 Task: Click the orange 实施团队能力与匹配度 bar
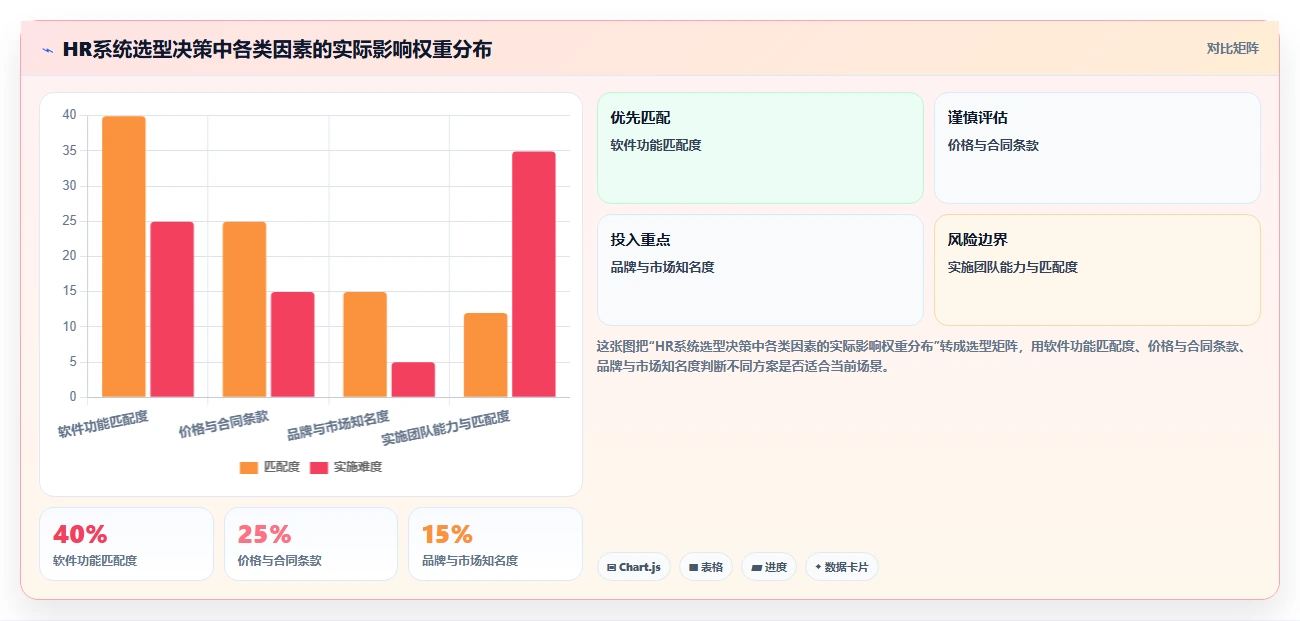(485, 355)
